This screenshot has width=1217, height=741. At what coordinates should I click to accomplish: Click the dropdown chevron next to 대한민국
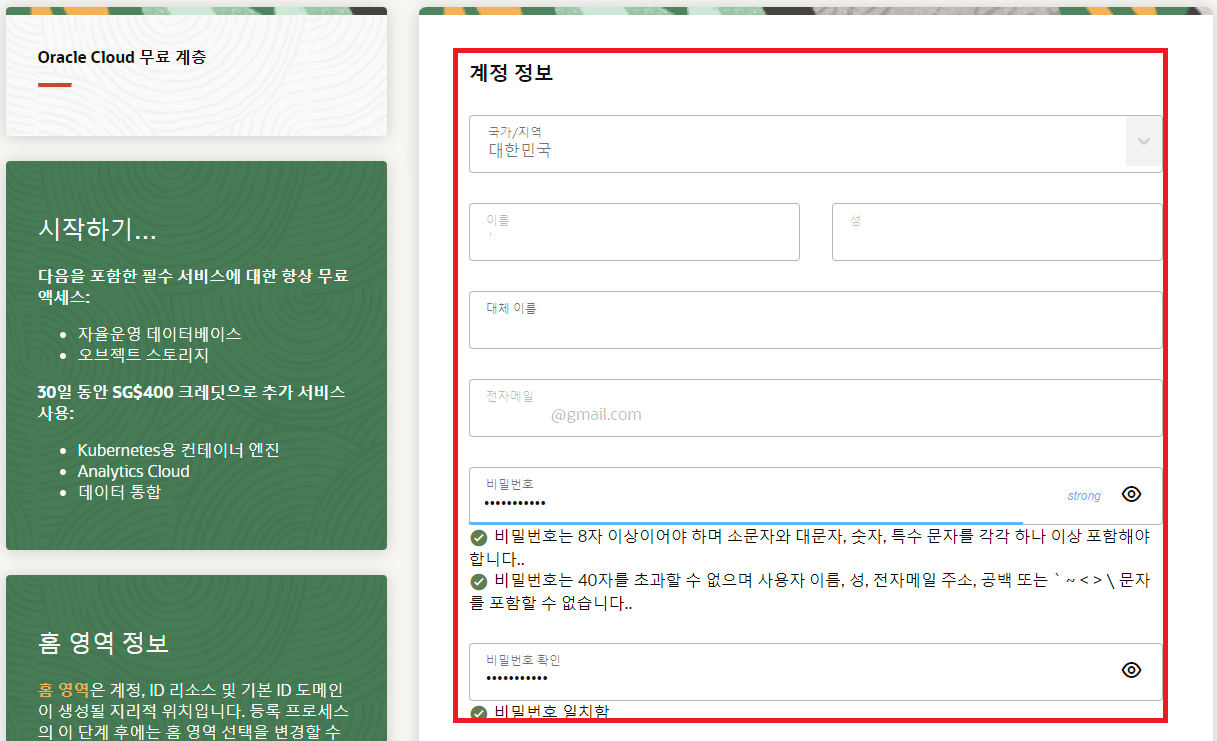(x=1144, y=141)
